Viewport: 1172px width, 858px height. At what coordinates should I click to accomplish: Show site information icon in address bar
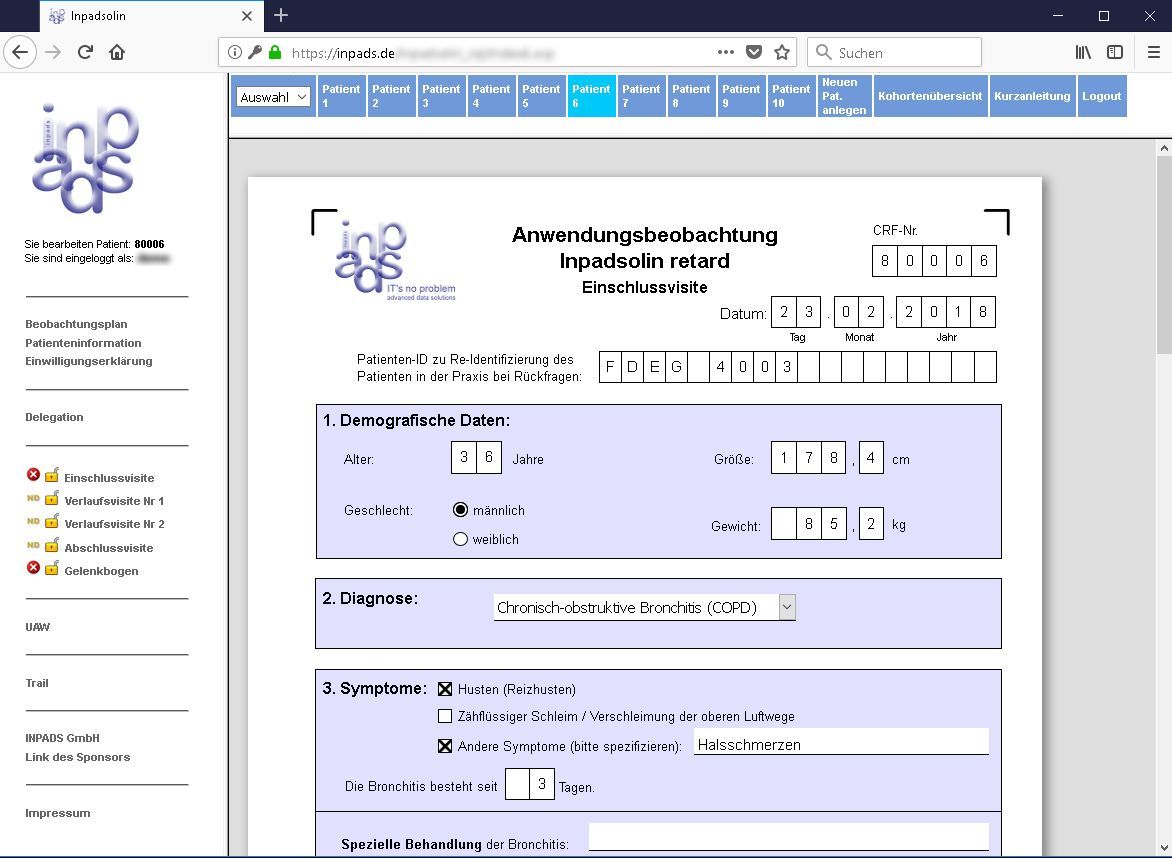235,52
